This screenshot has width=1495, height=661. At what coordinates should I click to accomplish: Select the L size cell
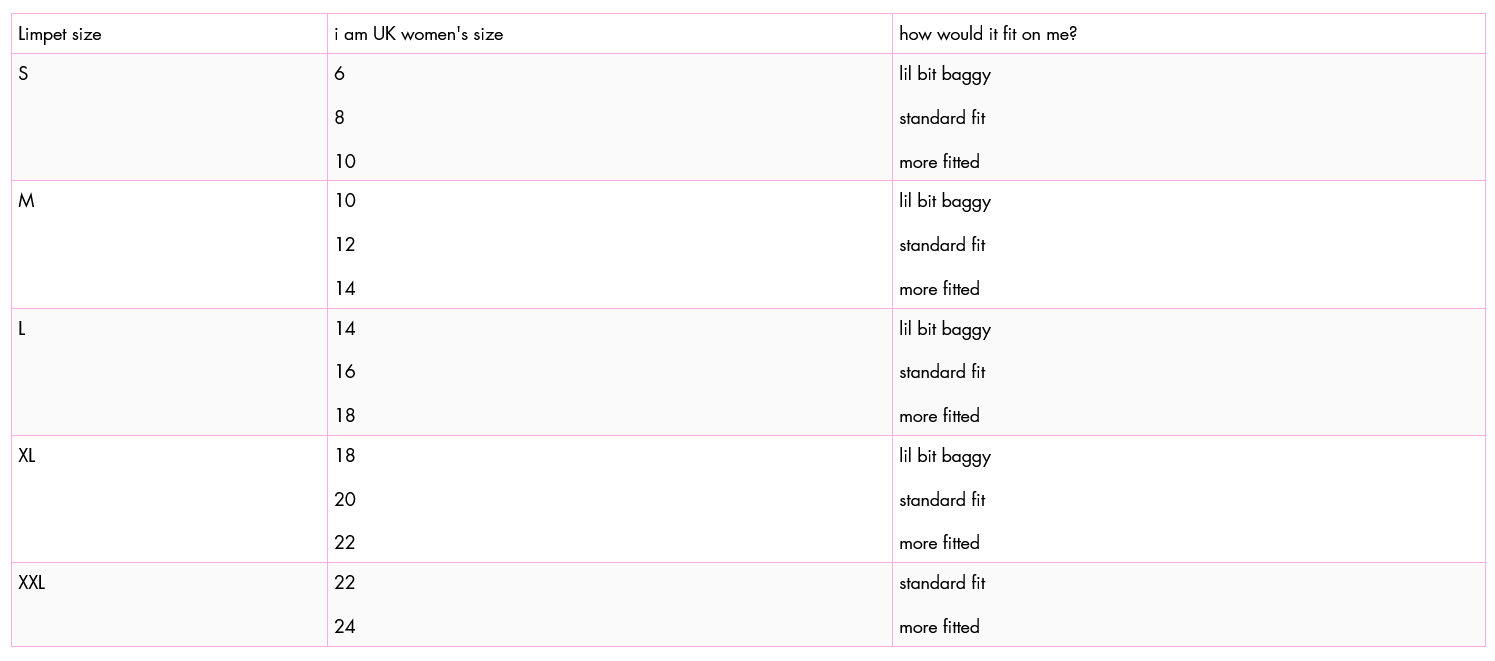[x=169, y=372]
